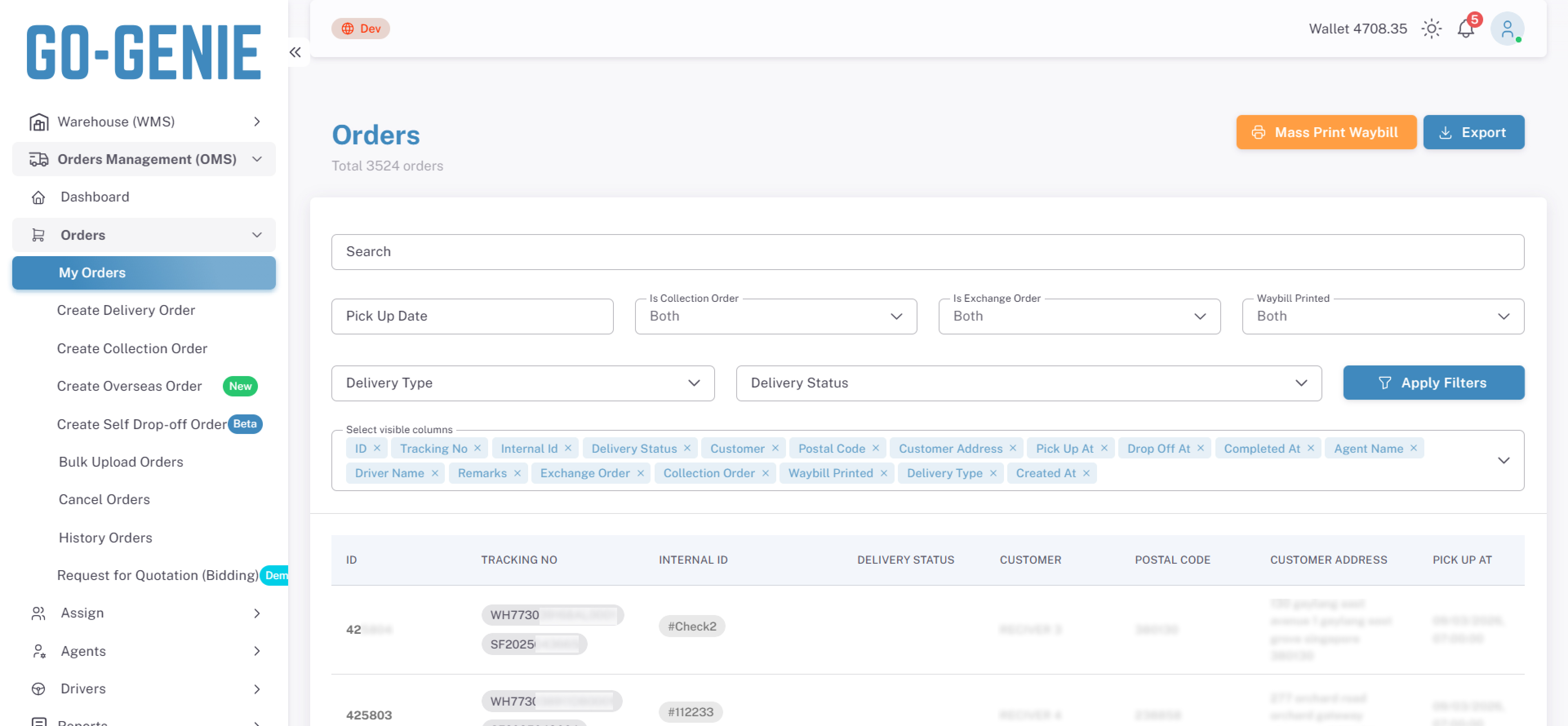Remove the Remarks column chip
This screenshot has height=726, width=1568.
point(517,474)
